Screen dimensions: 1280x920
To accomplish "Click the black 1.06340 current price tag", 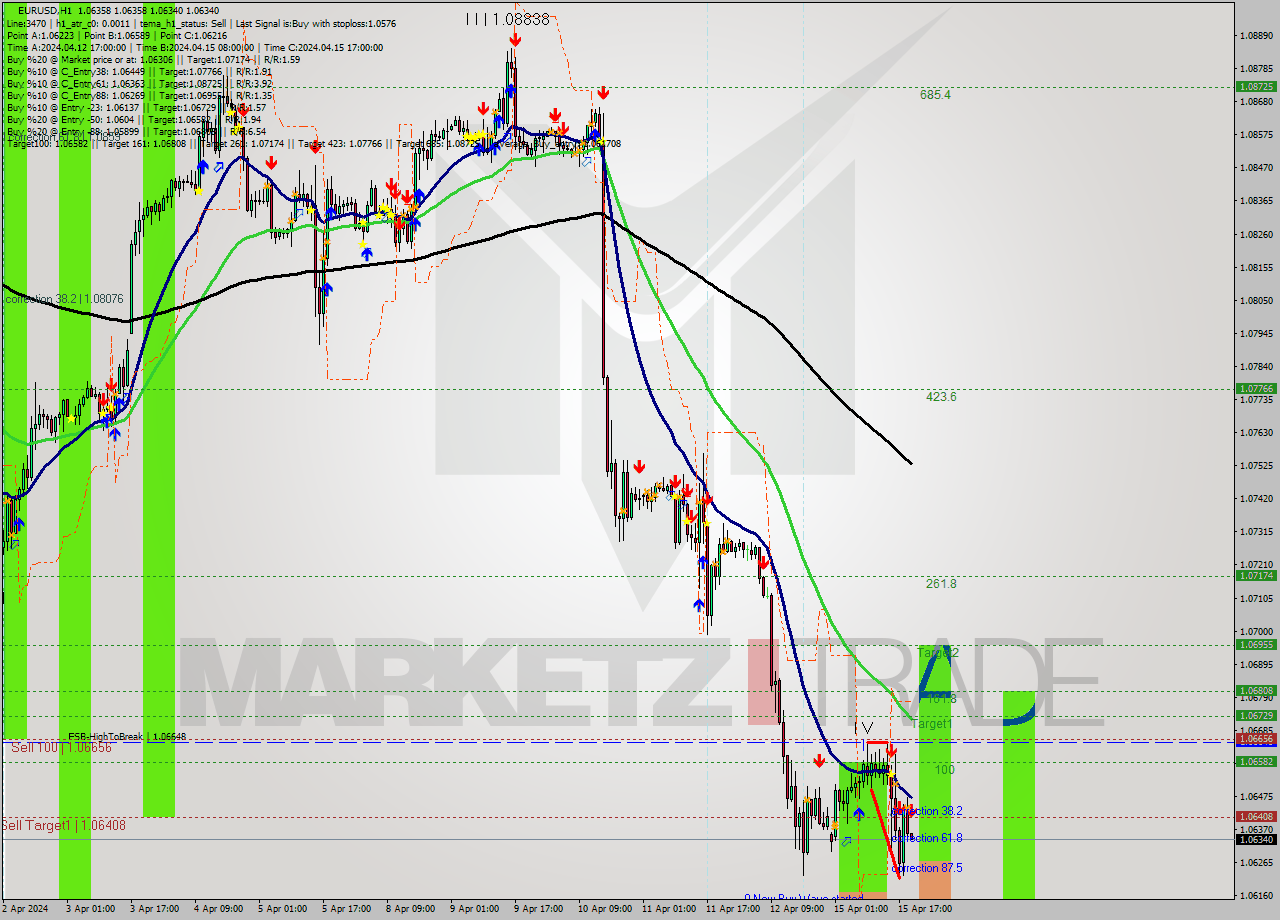I will click(x=1256, y=839).
